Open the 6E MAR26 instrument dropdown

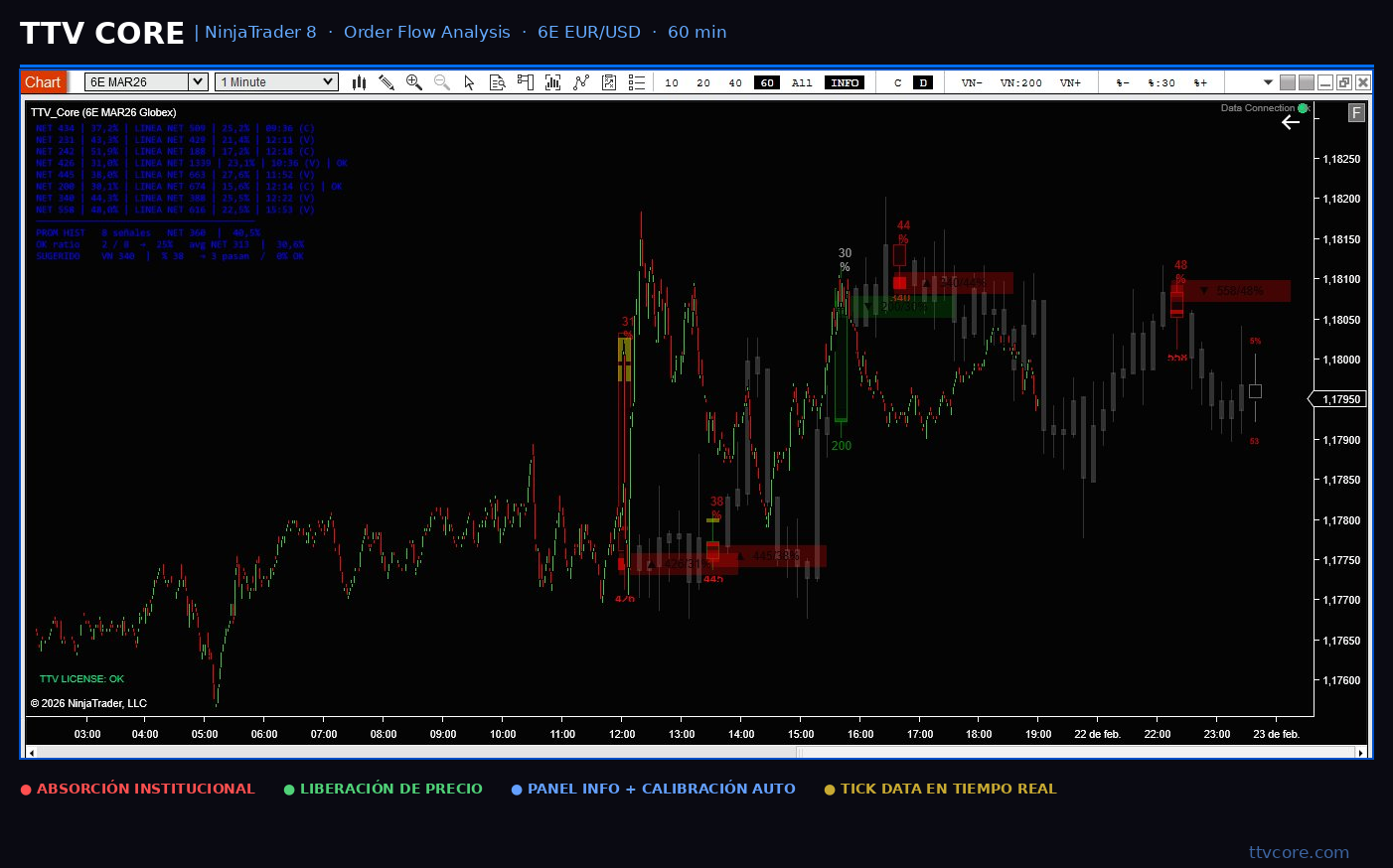[x=197, y=82]
